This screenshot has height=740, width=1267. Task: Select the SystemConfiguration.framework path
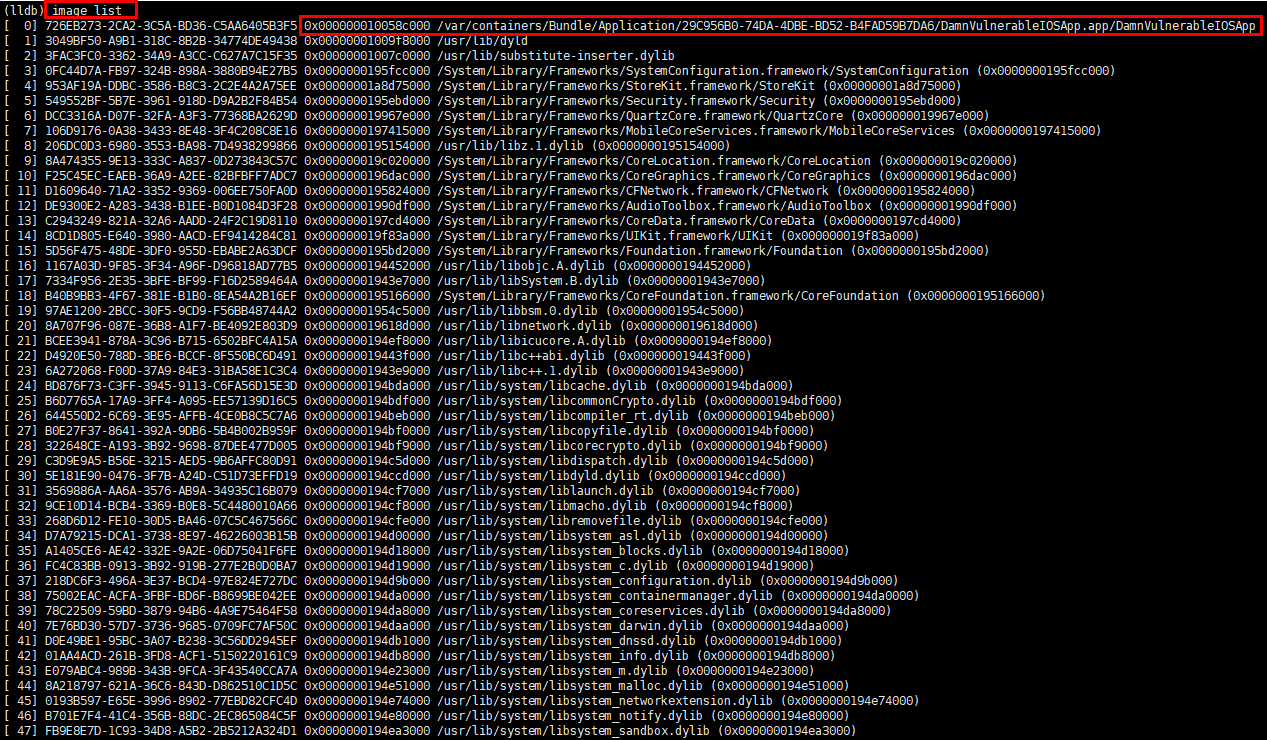(701, 70)
